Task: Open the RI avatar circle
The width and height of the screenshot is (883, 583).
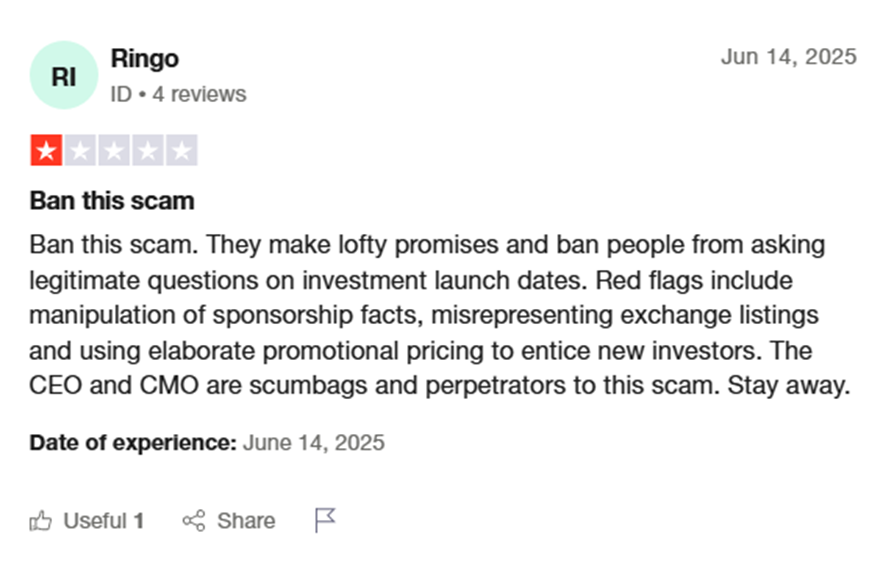Action: click(64, 75)
